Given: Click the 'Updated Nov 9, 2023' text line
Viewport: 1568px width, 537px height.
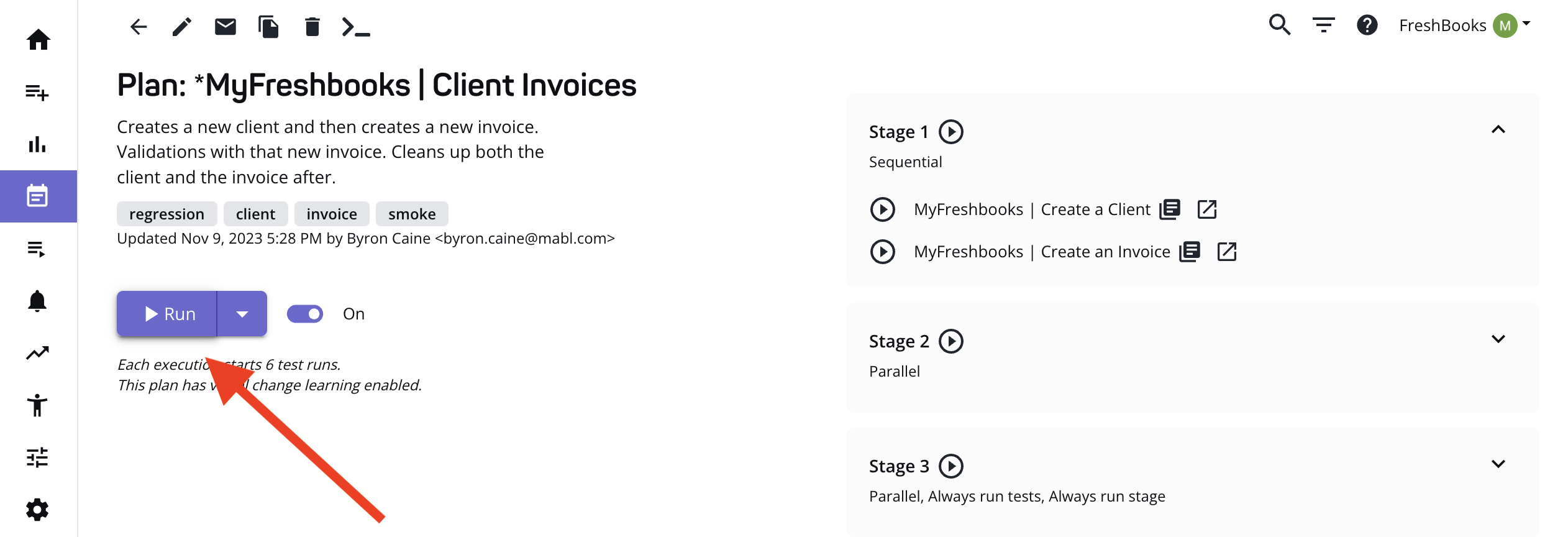Looking at the screenshot, I should pyautogui.click(x=365, y=239).
